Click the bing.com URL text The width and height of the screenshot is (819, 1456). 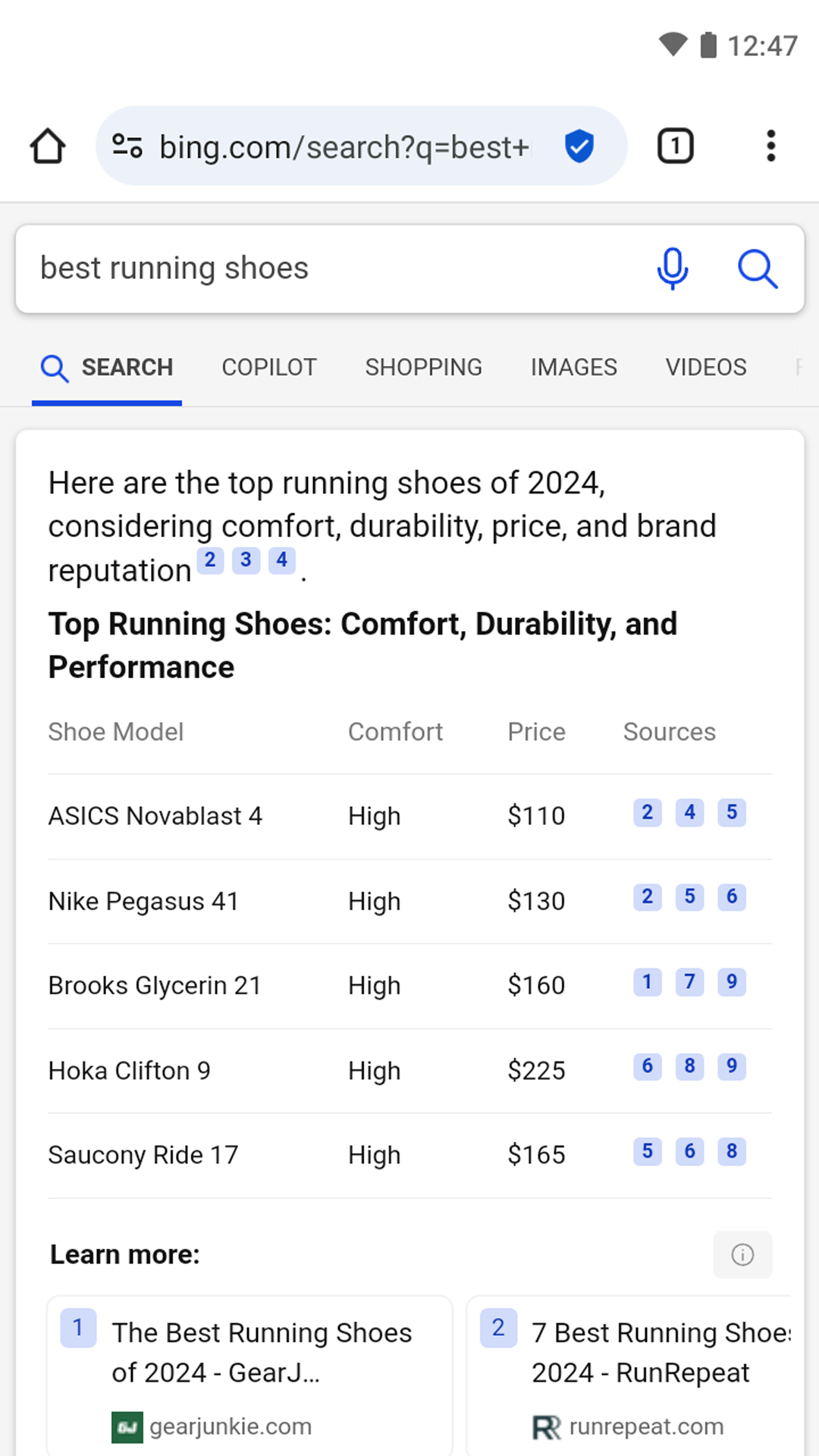[344, 146]
